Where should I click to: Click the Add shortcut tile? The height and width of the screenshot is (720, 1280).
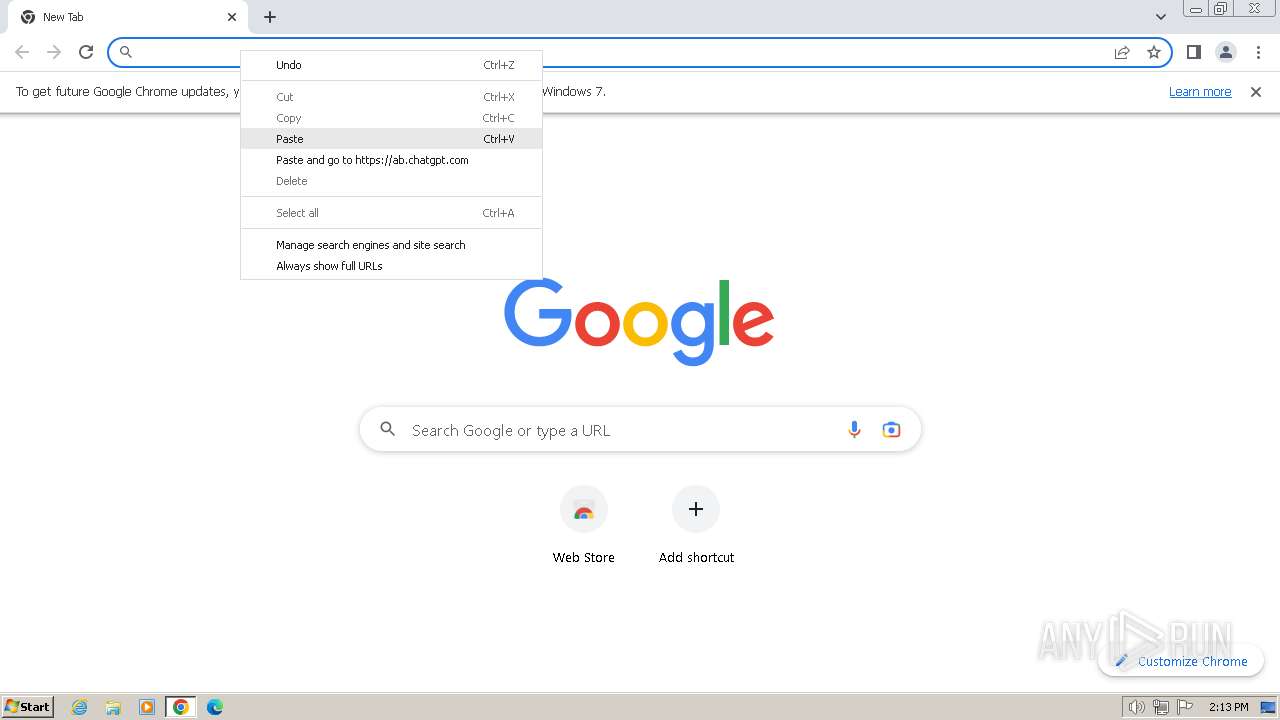click(696, 527)
